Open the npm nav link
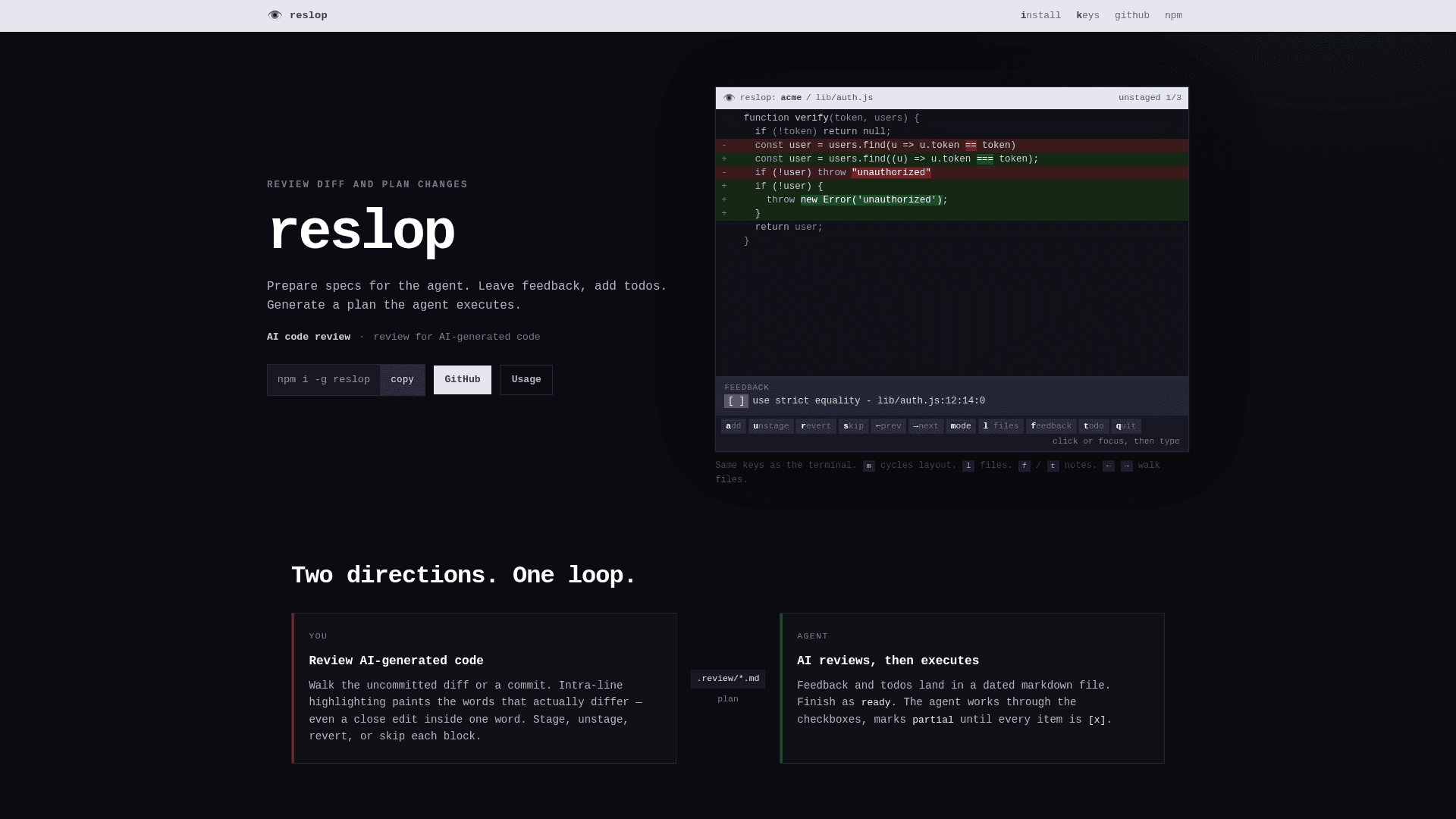Screen dimensions: 1456x819 [x=1173, y=15]
